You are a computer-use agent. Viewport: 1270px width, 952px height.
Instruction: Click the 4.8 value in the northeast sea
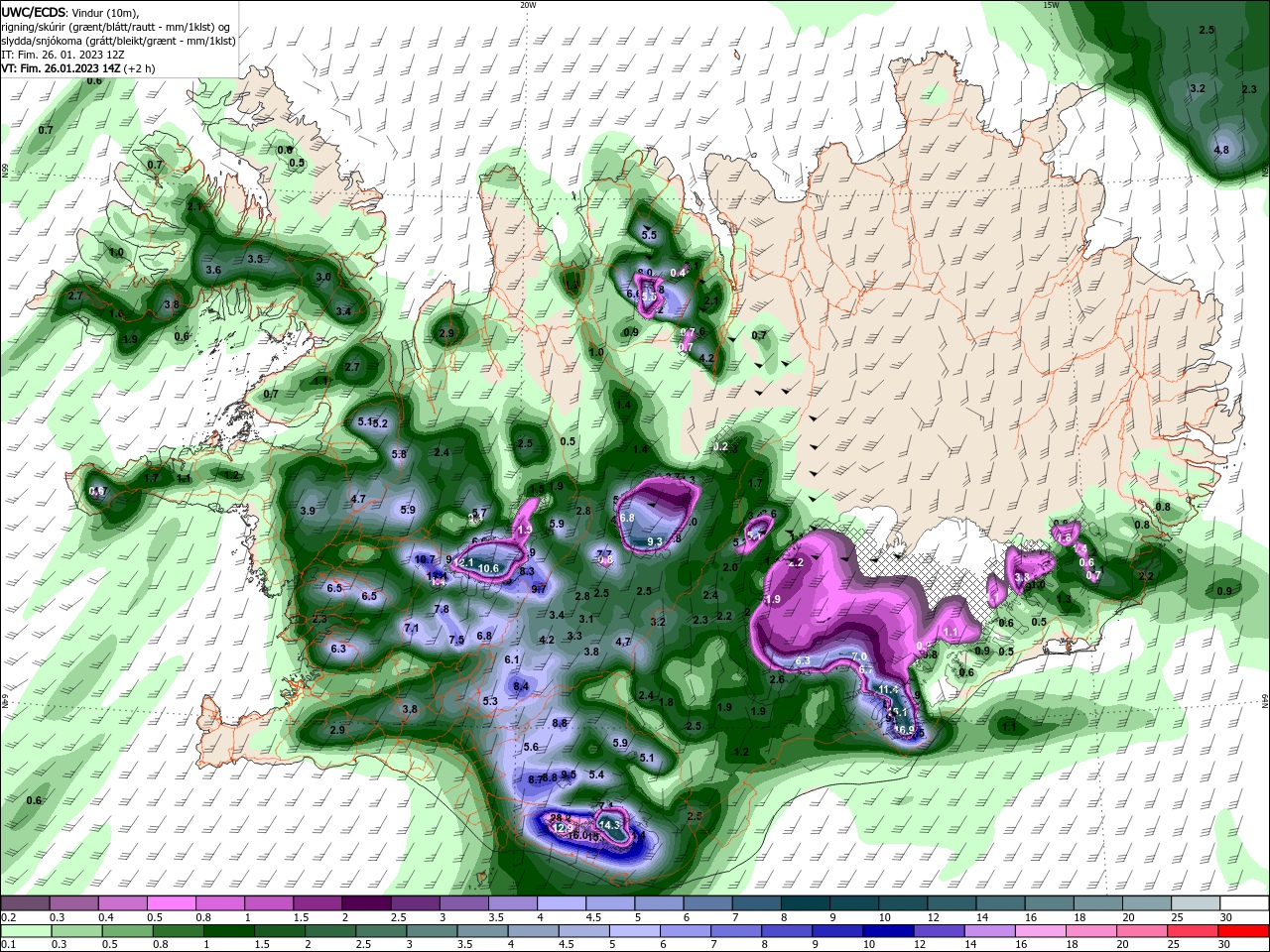click(x=1222, y=151)
